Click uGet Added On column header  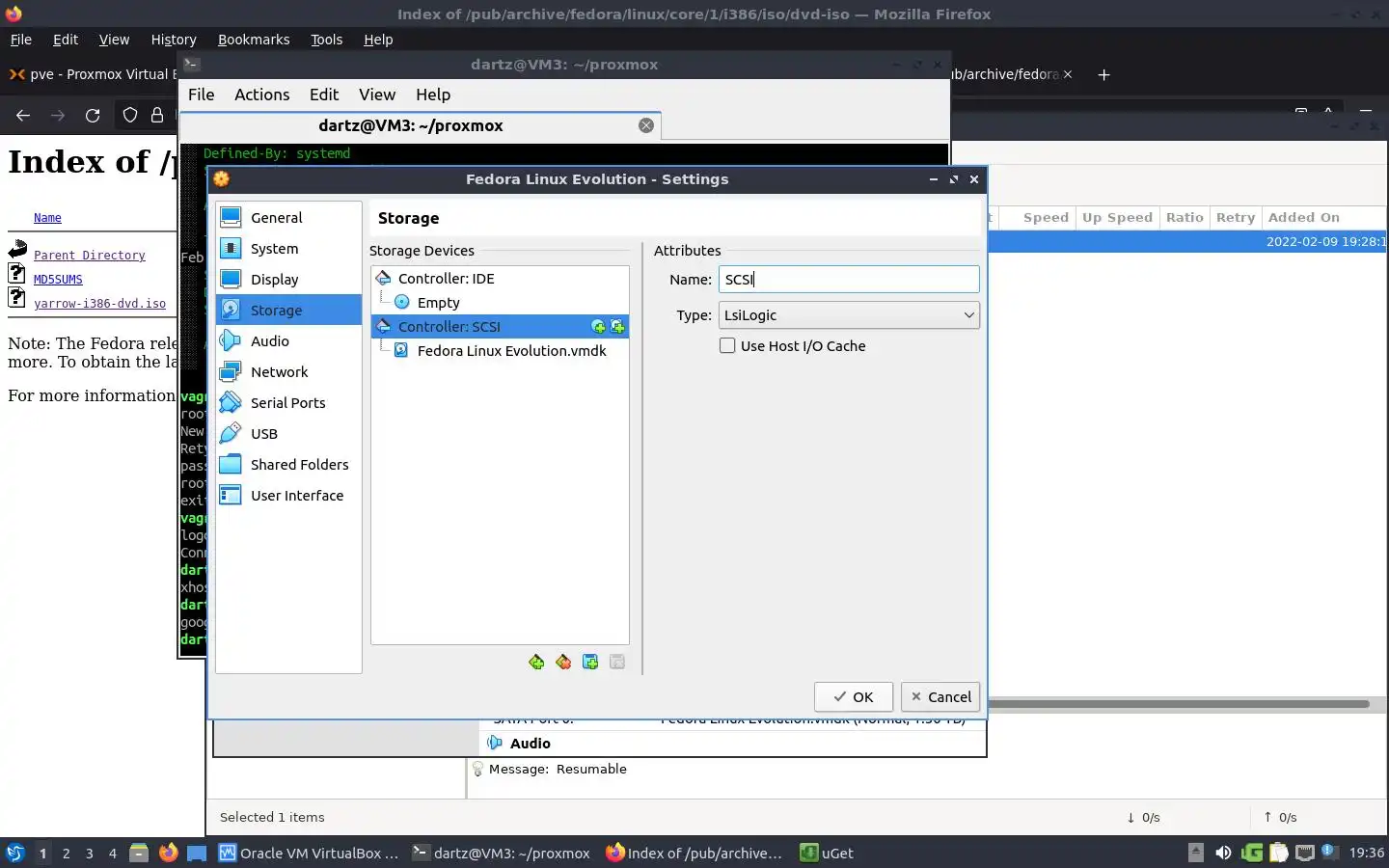point(1323,218)
